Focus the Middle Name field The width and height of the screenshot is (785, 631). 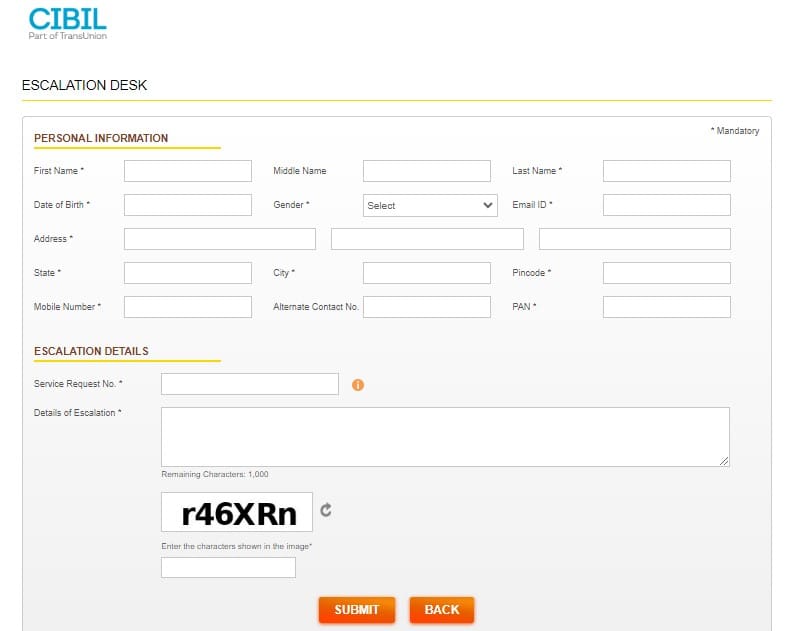coord(427,171)
